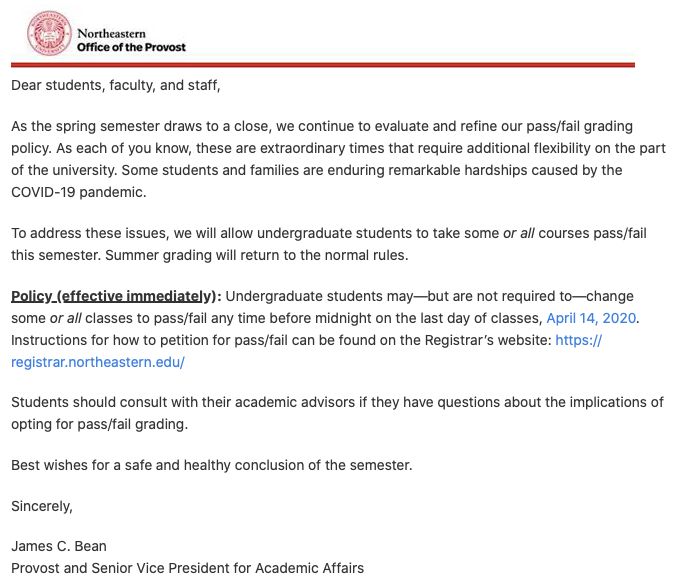Click the "Sincerely," closing line

(42, 506)
